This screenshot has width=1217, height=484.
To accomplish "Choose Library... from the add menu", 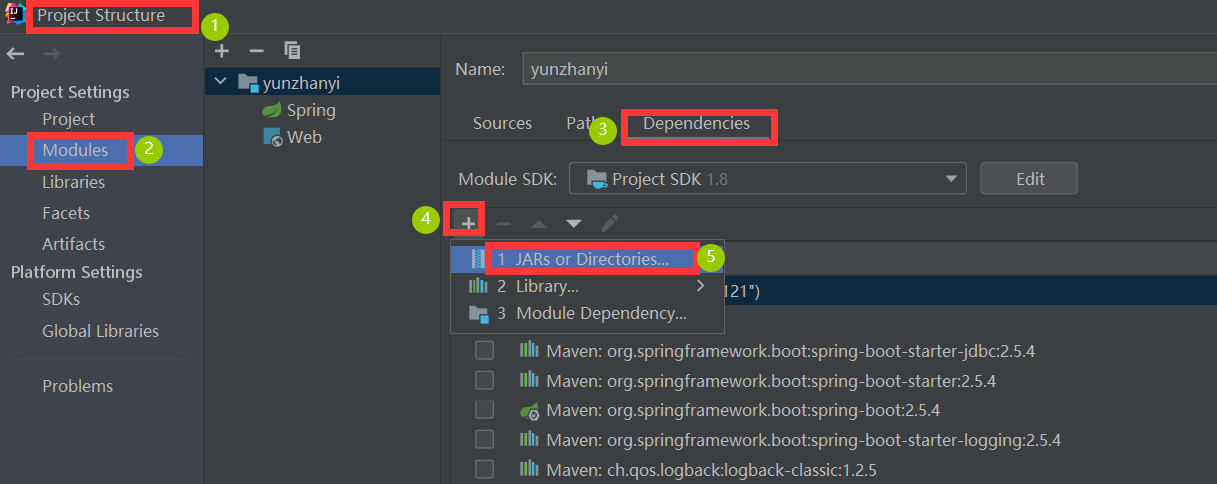I will [x=587, y=286].
